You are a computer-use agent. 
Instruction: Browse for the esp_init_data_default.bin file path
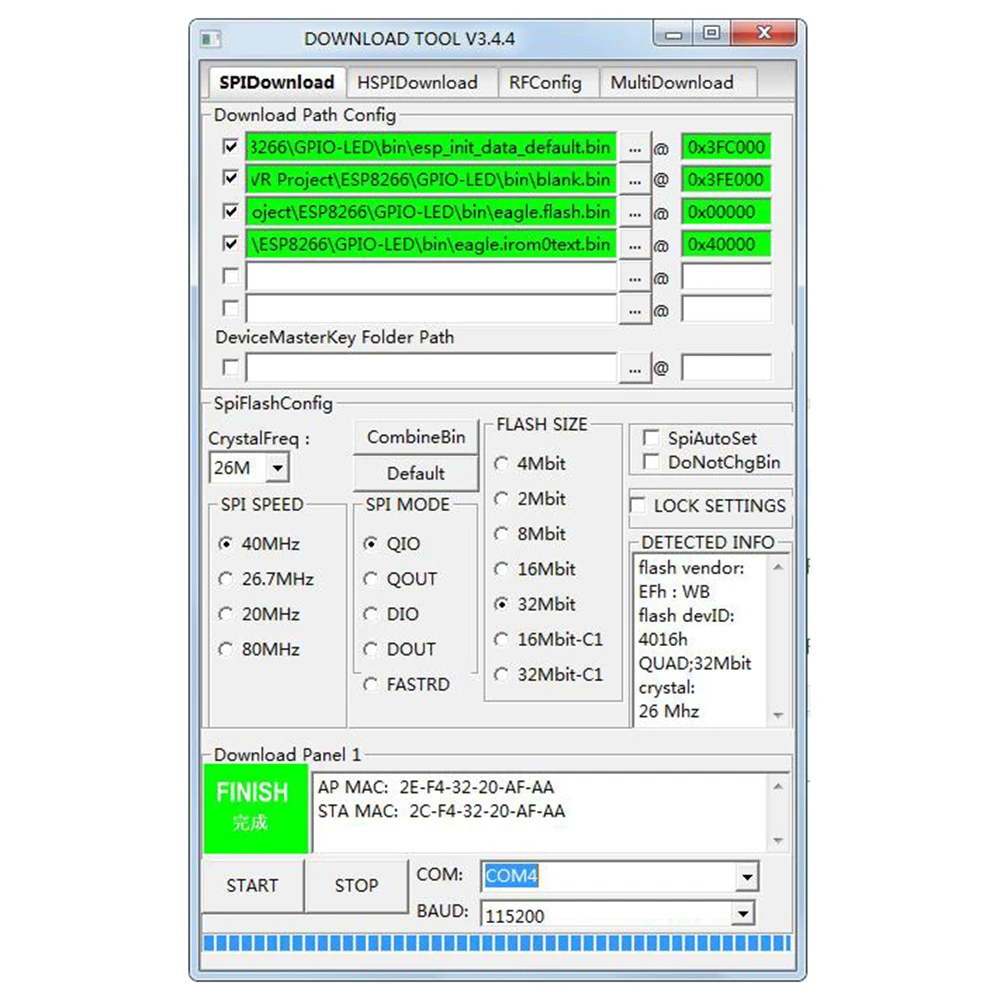pos(634,148)
